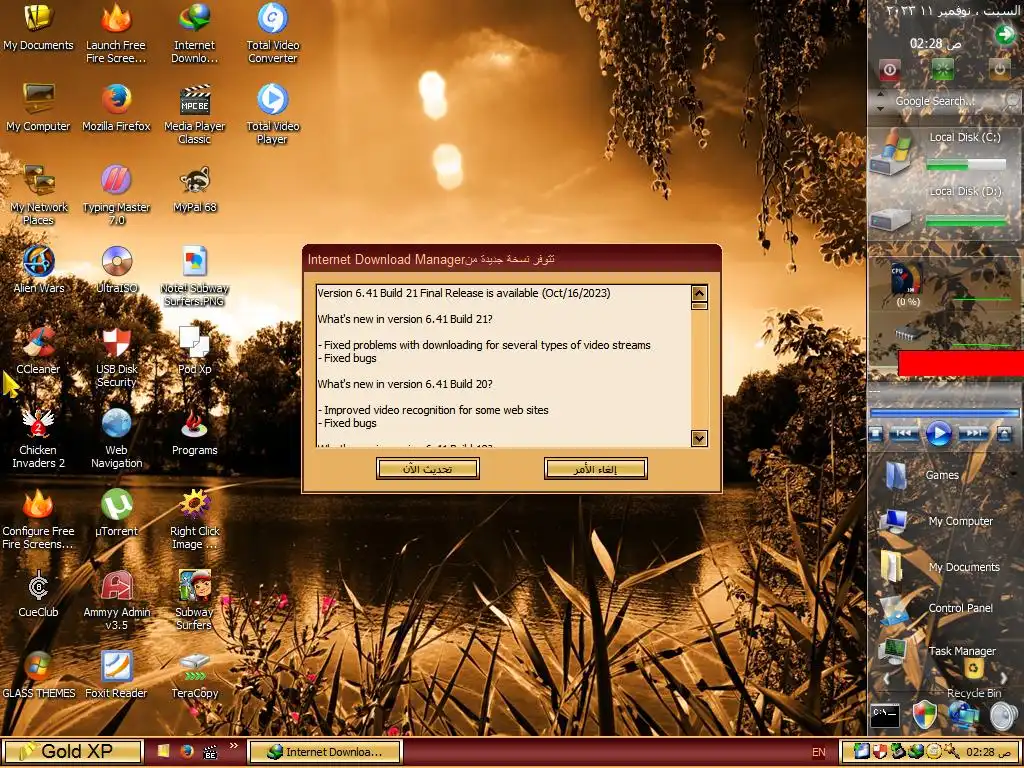Click the speaker volume icon in sidebar
Image resolution: width=1024 pixels, height=768 pixels.
[1004, 716]
